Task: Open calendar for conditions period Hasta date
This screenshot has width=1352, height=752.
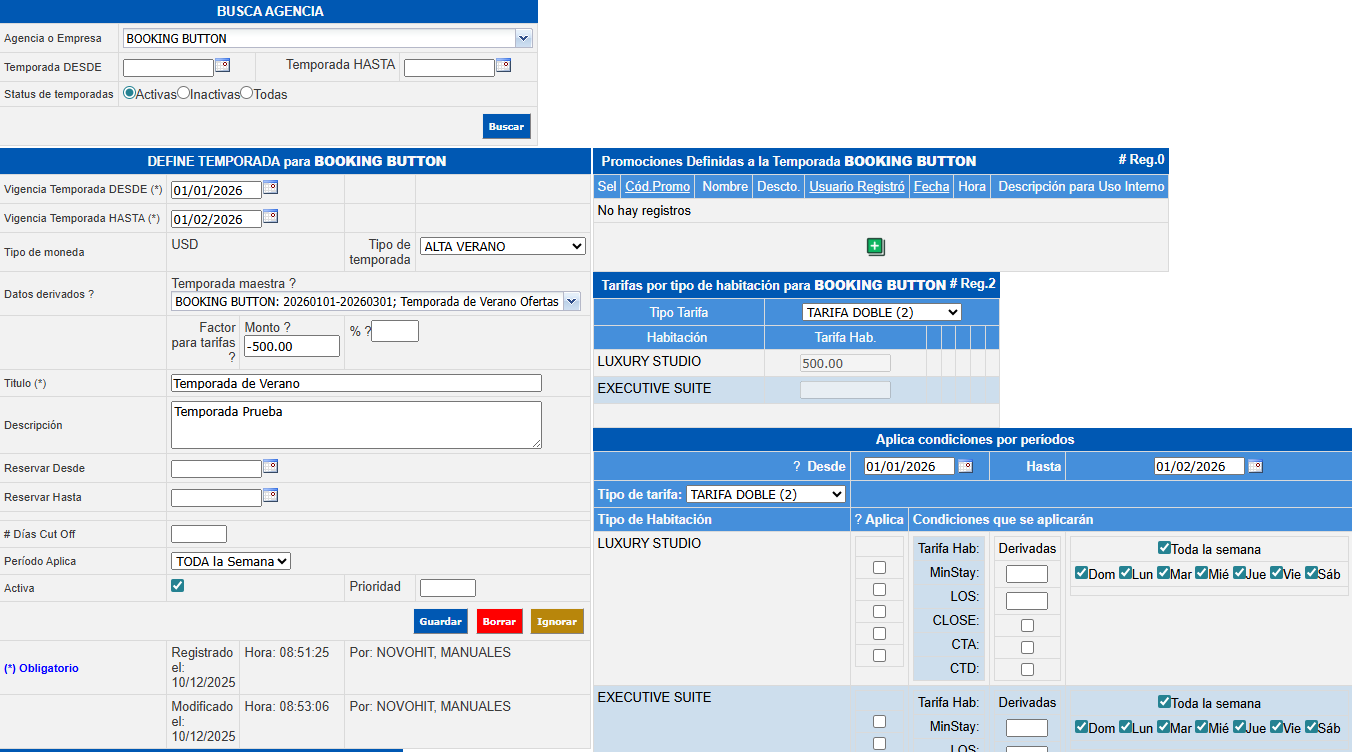Action: pos(1255,466)
